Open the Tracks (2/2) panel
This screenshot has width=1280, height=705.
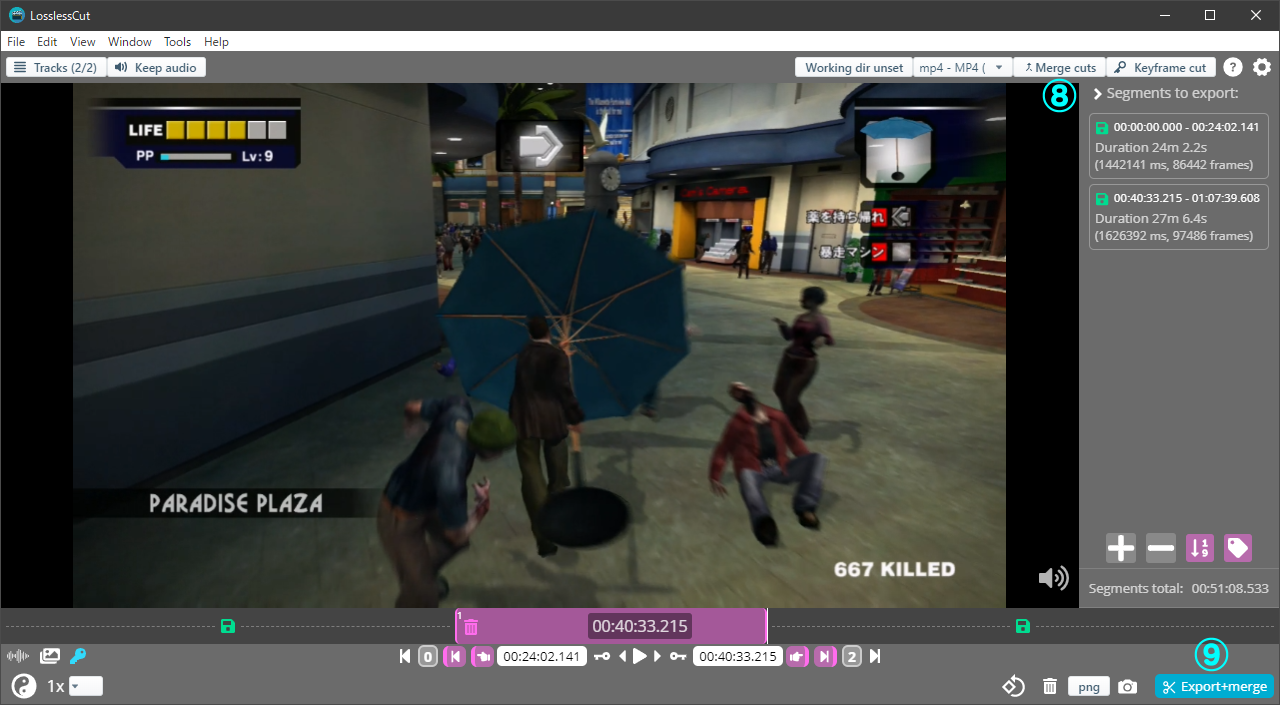tap(55, 67)
